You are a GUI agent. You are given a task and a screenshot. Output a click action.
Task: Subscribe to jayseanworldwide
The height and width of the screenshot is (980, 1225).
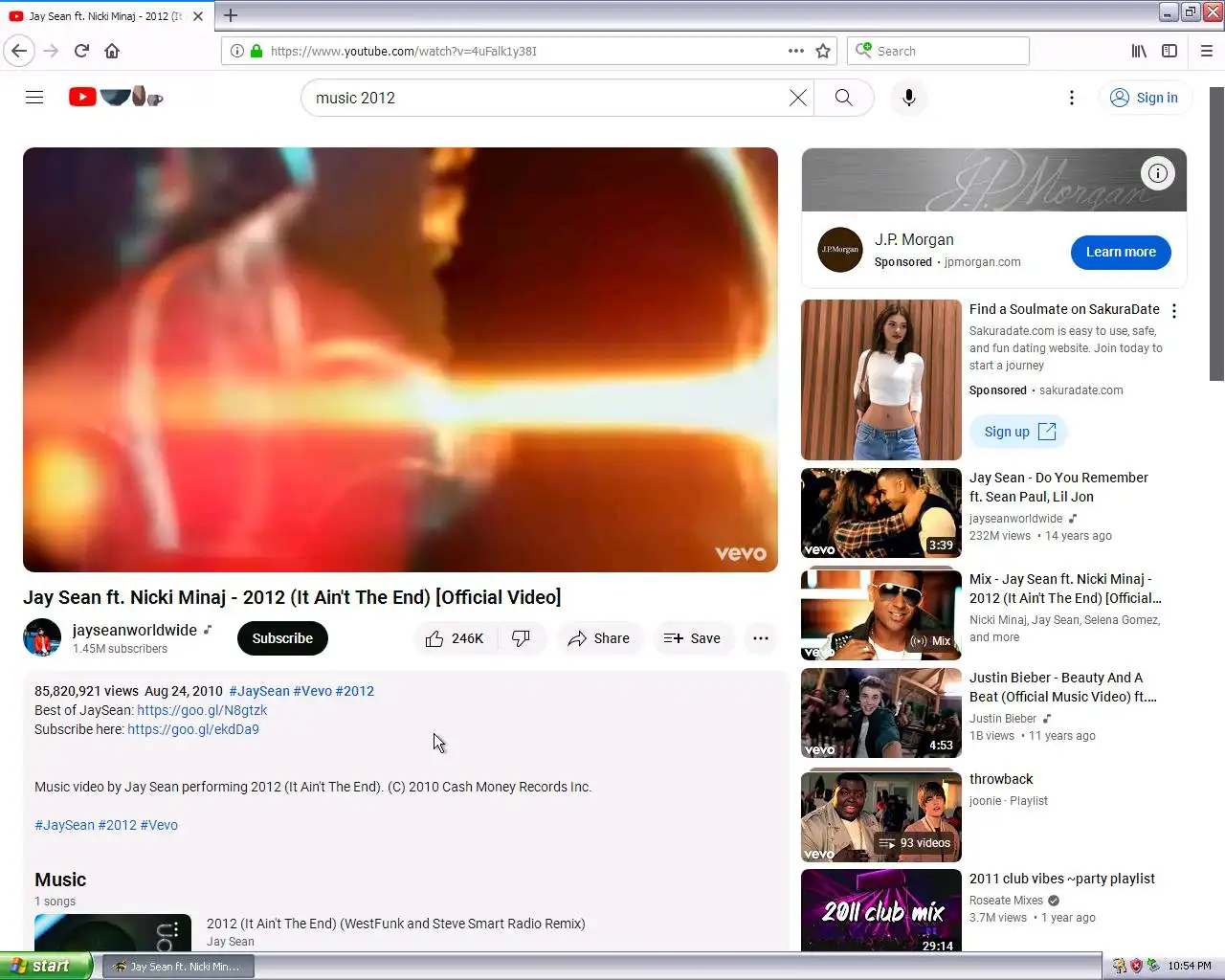282,638
